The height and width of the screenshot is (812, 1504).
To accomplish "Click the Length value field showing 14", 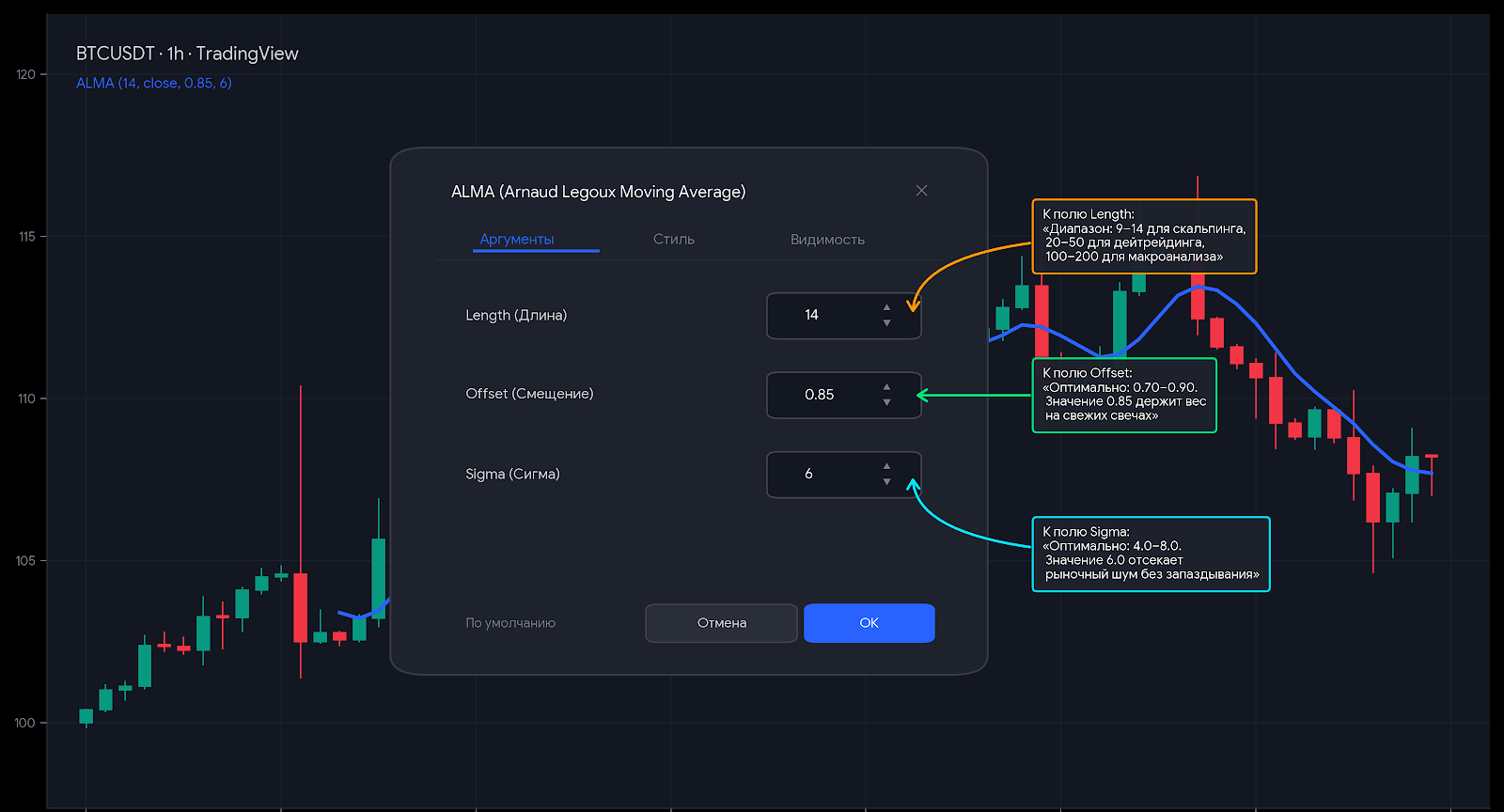I will pyautogui.click(x=844, y=316).
